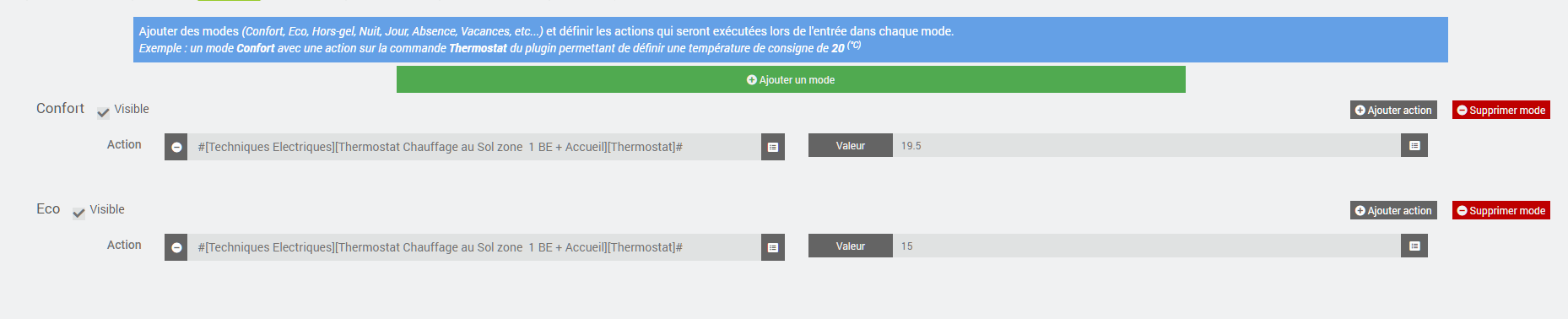1568x319 pixels.
Task: Click Ajouter action for Confort mode
Action: click(x=1393, y=110)
